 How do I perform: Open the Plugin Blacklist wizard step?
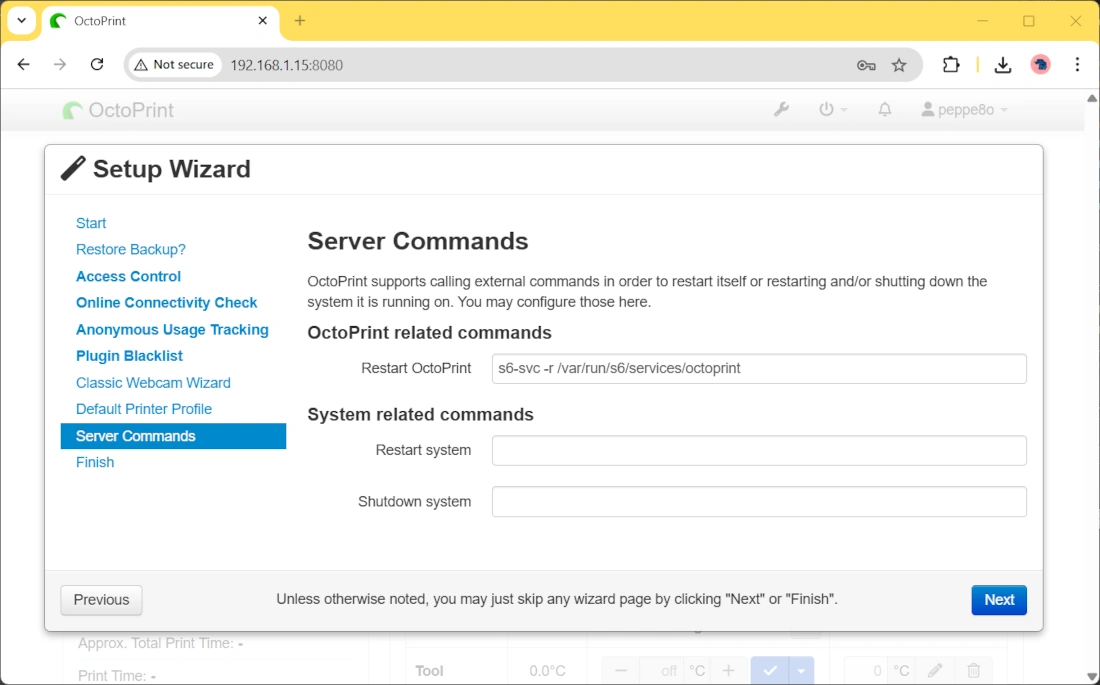[129, 356]
